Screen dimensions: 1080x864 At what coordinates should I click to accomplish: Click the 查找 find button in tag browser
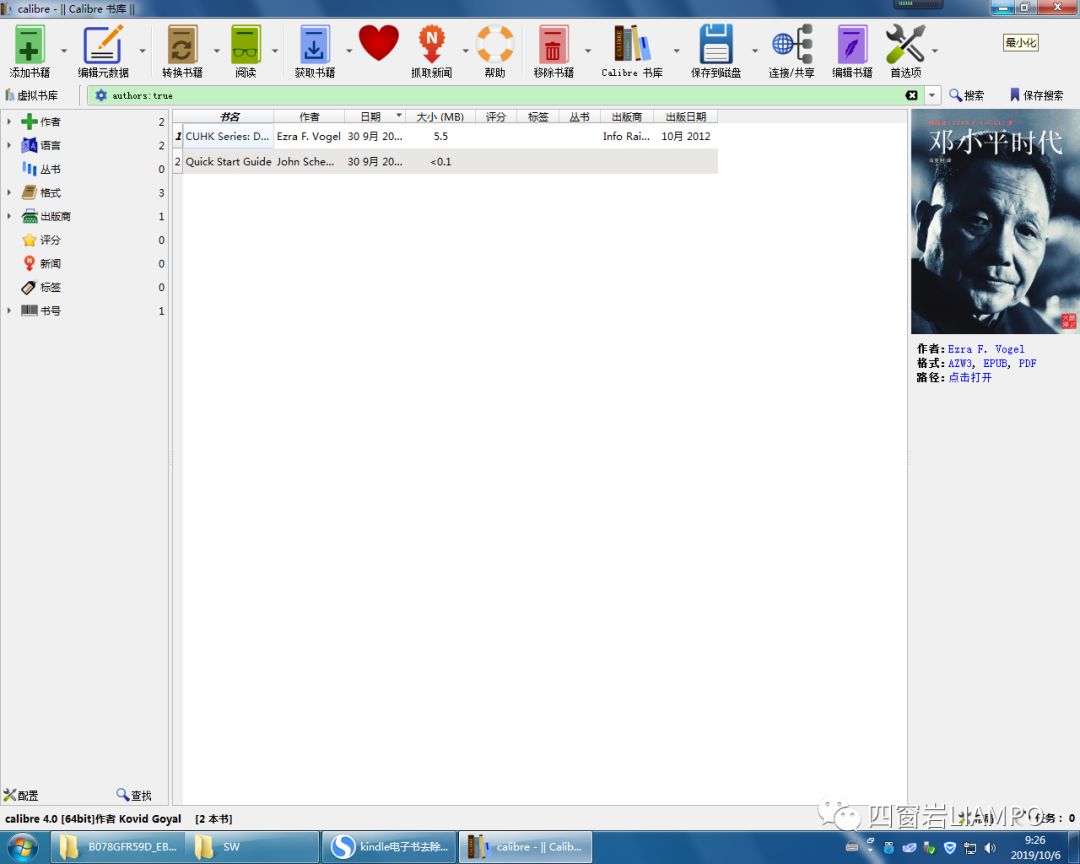click(x=134, y=795)
